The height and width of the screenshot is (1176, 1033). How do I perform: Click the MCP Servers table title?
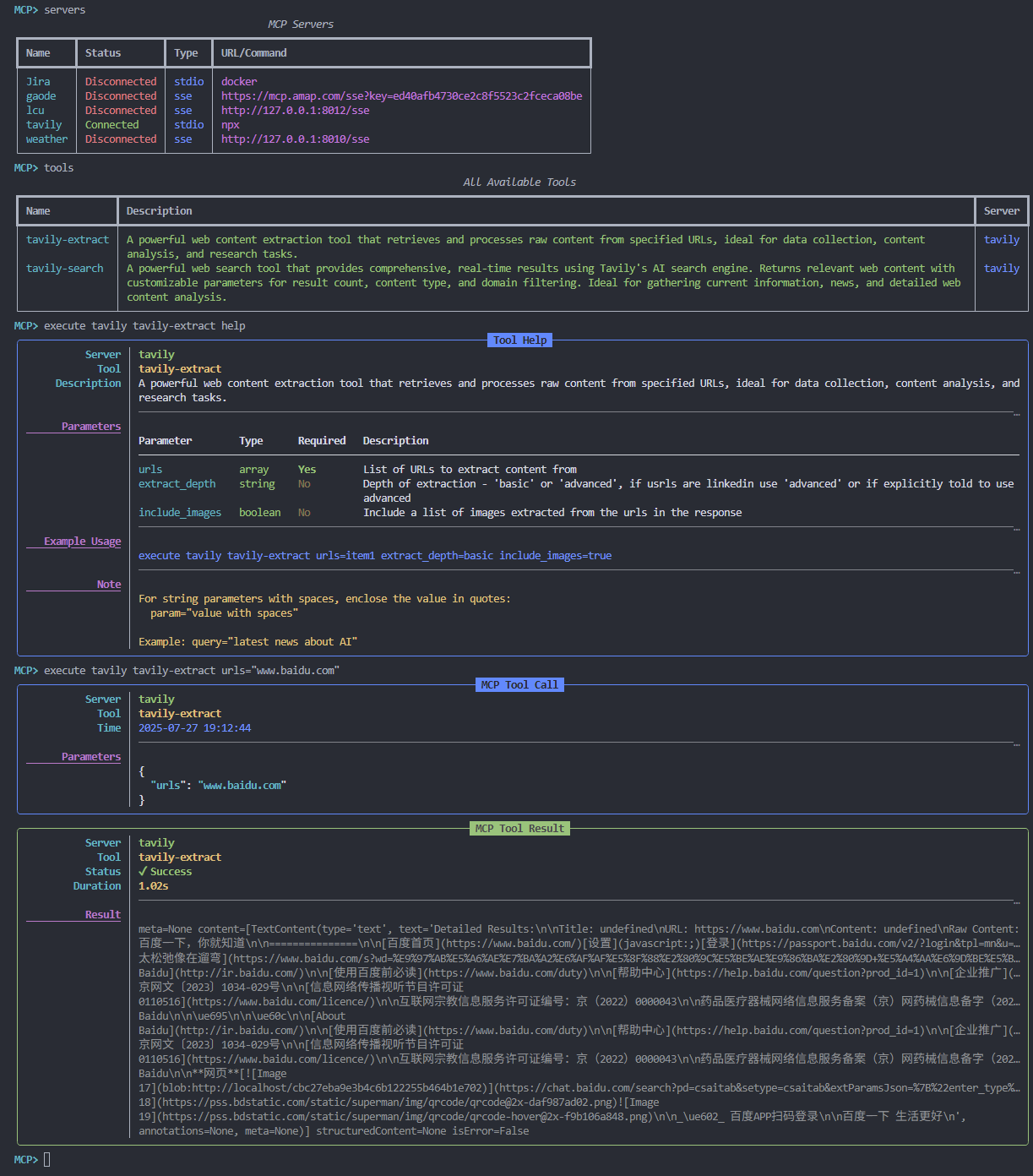point(301,24)
